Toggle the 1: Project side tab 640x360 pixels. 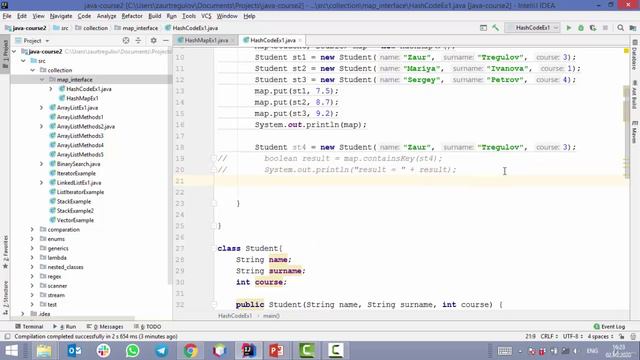(5, 54)
